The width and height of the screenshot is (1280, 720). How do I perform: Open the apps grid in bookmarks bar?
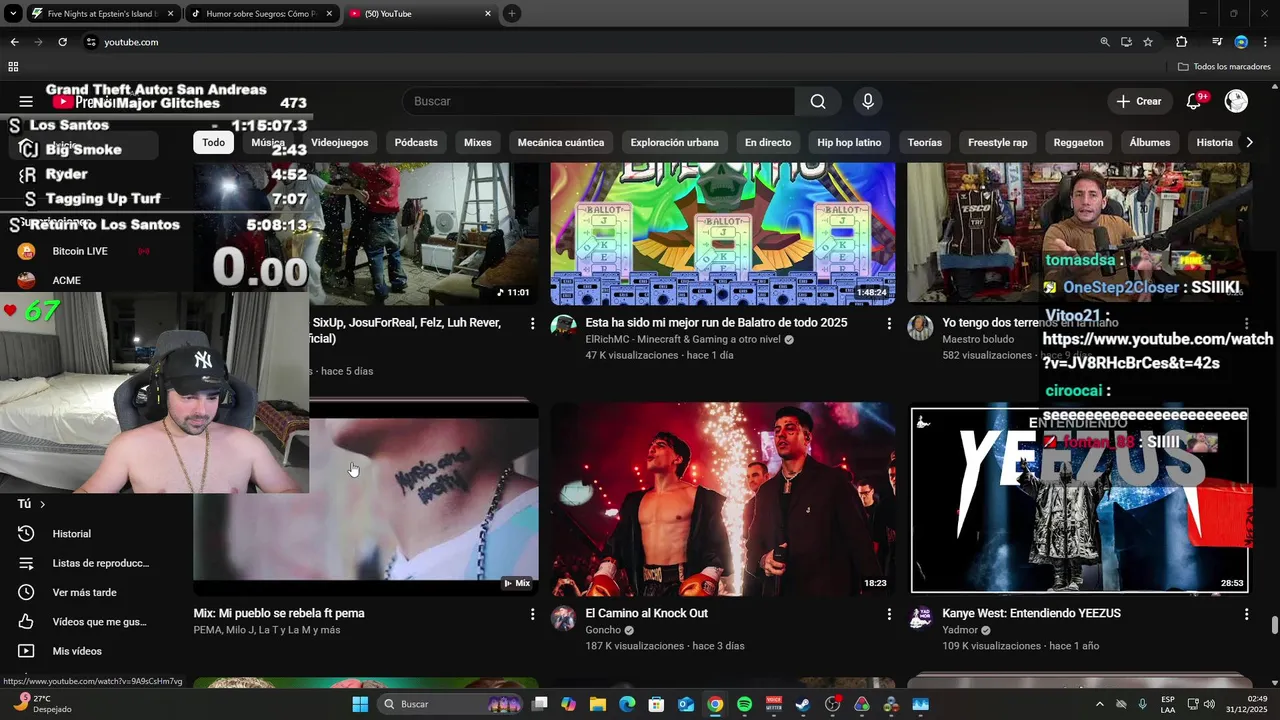[x=13, y=67]
